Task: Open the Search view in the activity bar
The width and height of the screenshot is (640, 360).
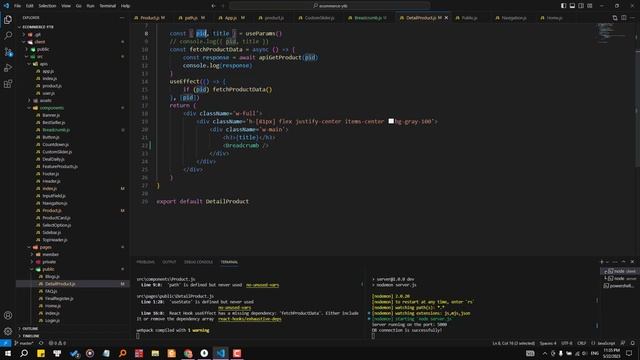Action: coord(8,36)
